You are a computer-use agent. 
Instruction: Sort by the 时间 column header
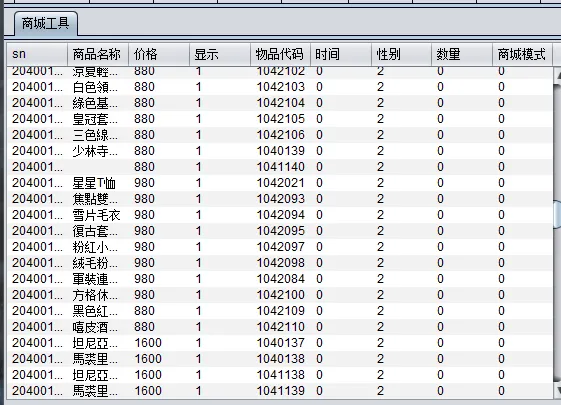click(x=341, y=54)
